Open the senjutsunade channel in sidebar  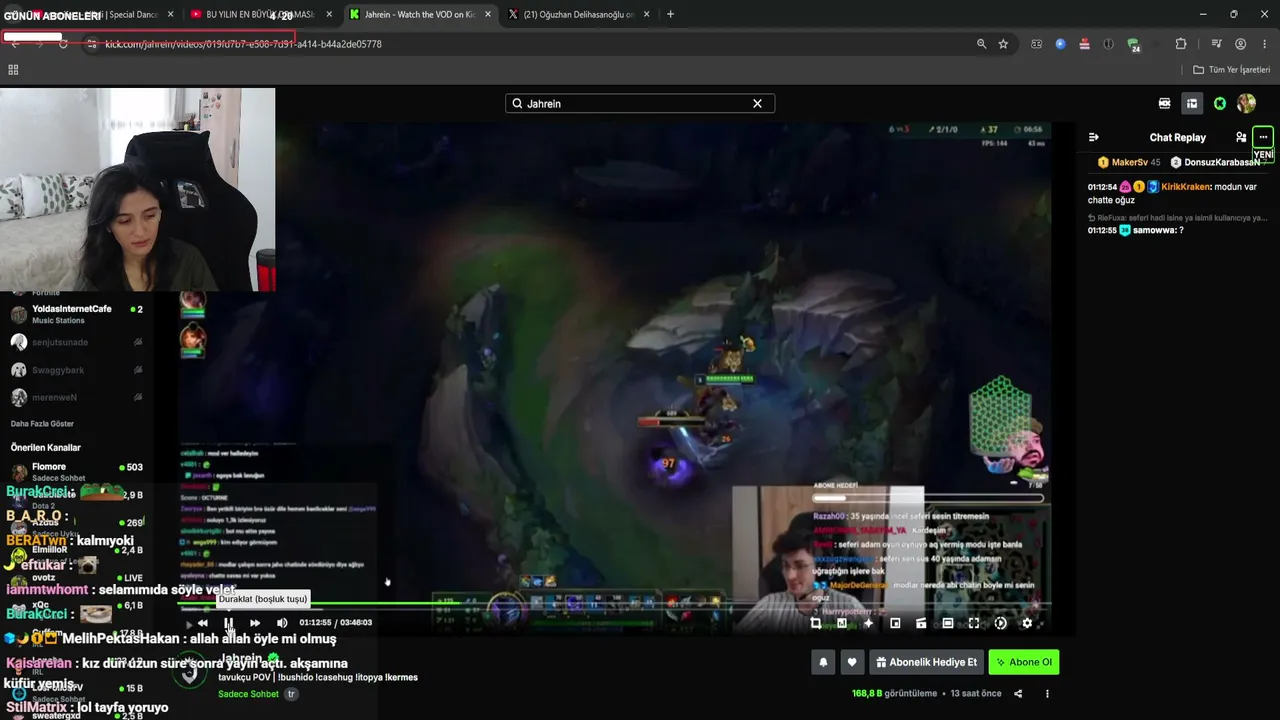pyautogui.click(x=76, y=342)
